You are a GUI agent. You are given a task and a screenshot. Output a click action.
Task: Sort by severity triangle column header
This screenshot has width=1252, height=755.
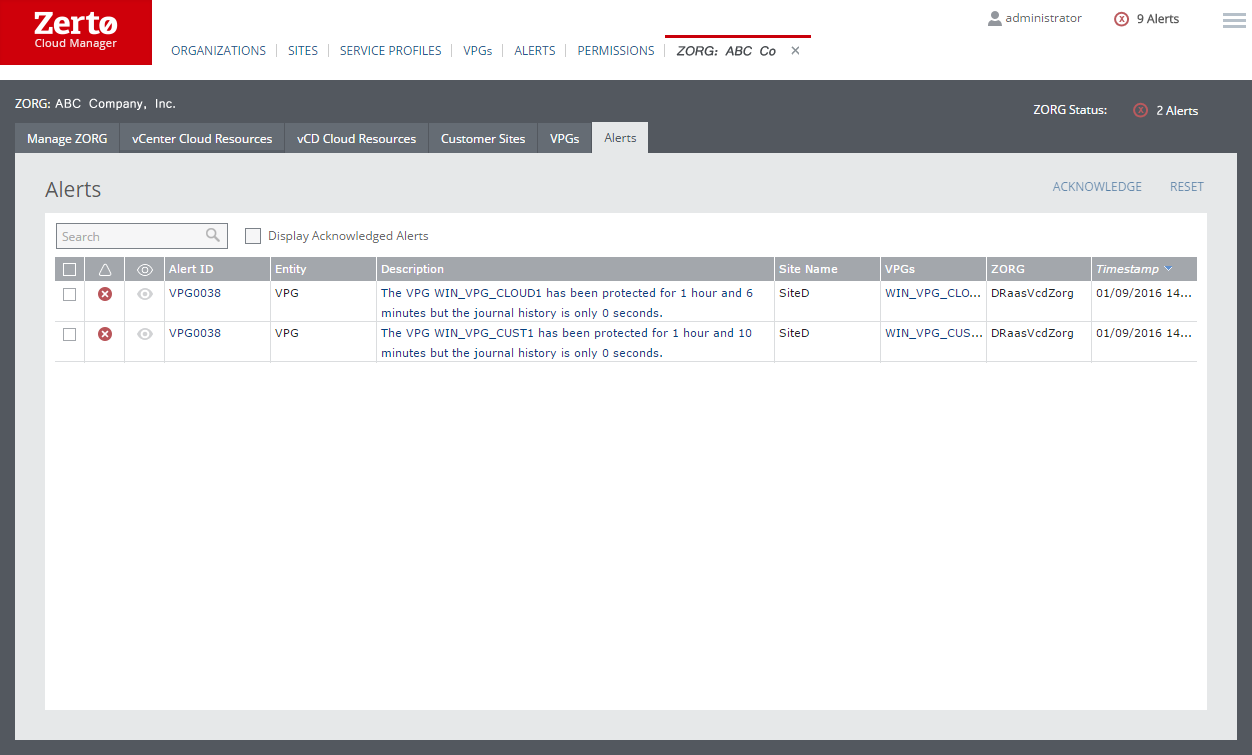[x=105, y=269]
